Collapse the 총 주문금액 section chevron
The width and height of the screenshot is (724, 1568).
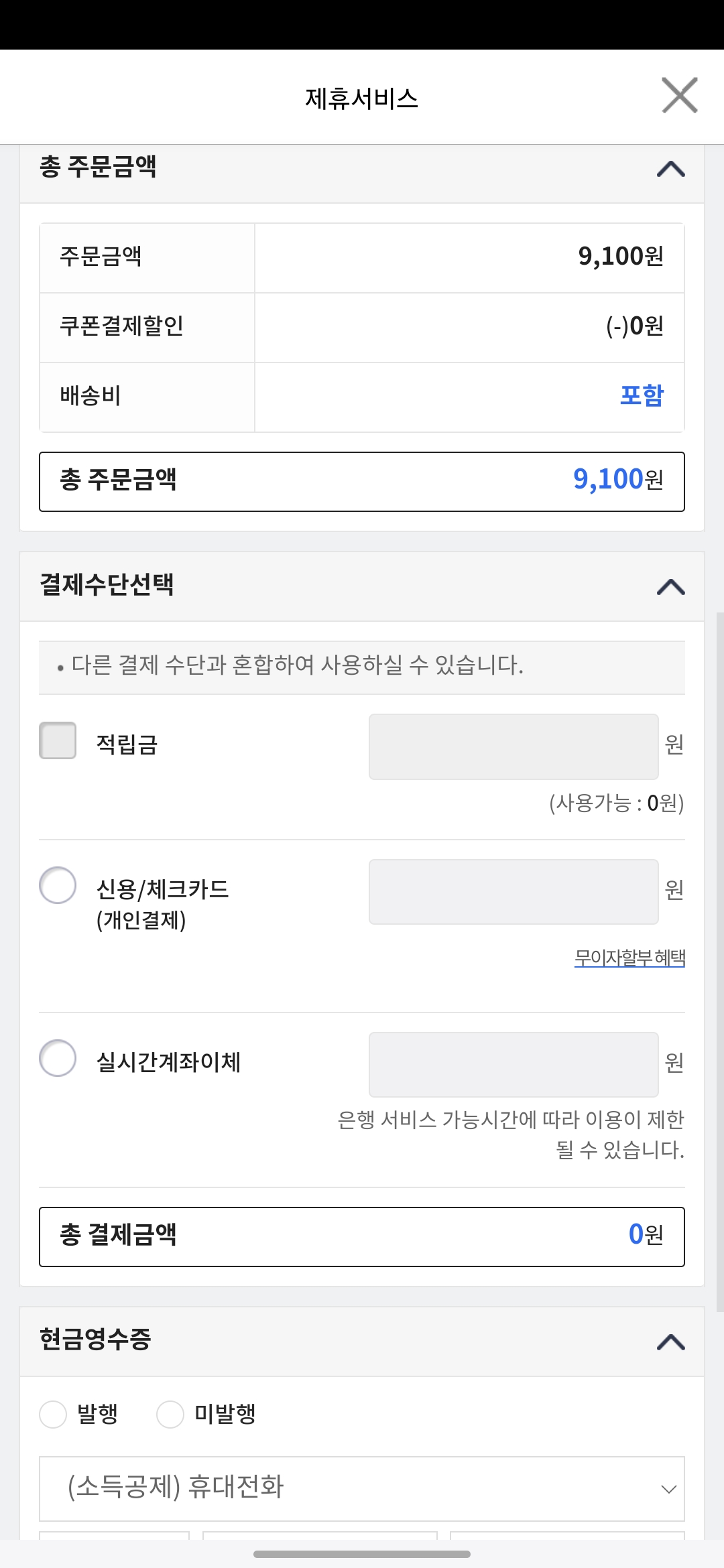[x=671, y=169]
